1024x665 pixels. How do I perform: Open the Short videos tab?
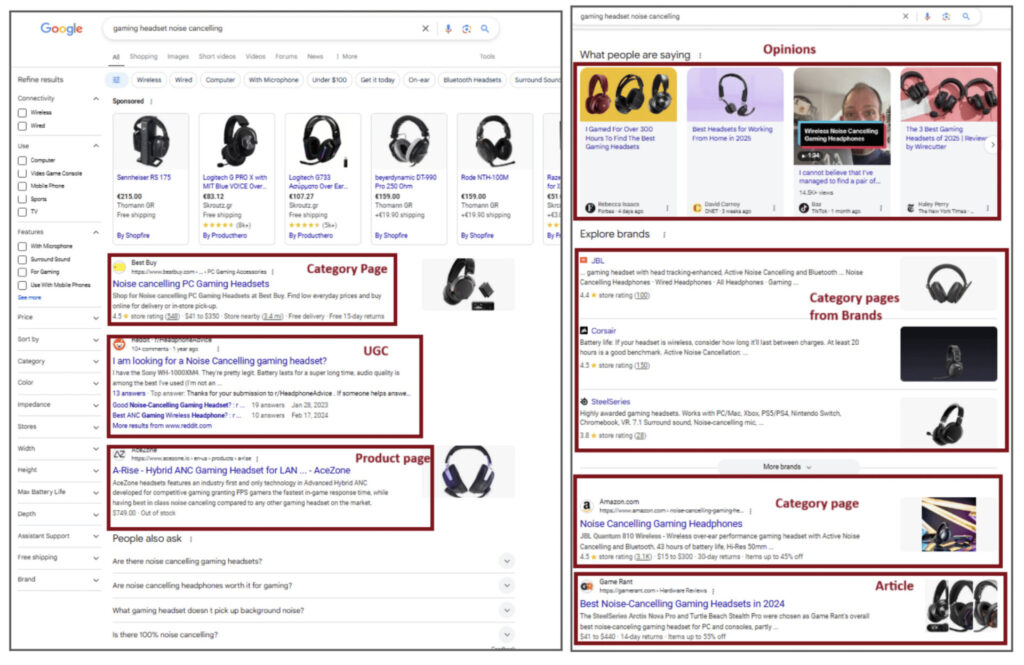pyautogui.click(x=216, y=57)
